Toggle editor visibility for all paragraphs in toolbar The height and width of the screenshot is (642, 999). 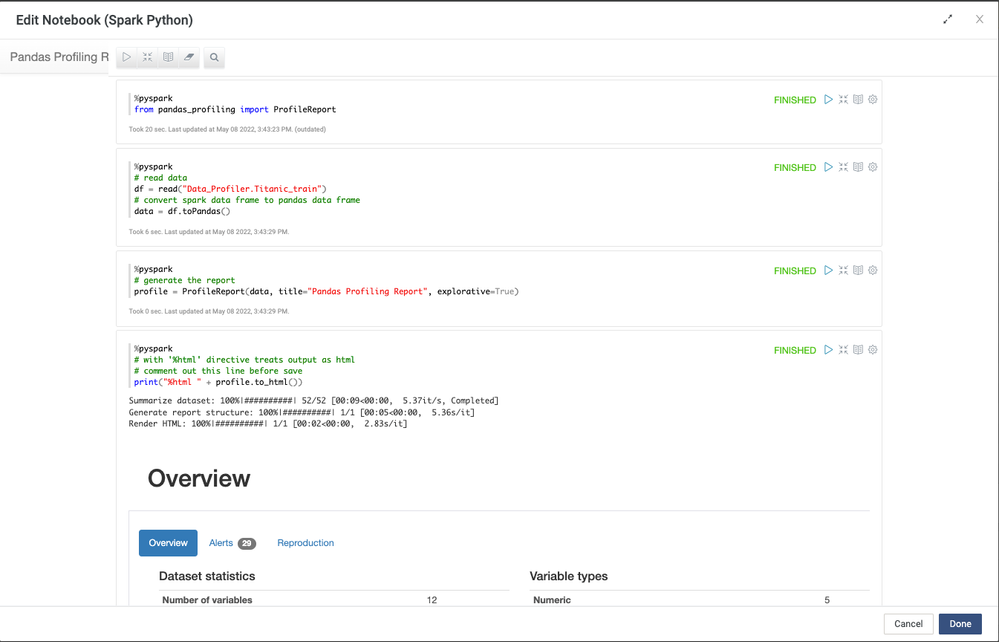click(x=147, y=58)
